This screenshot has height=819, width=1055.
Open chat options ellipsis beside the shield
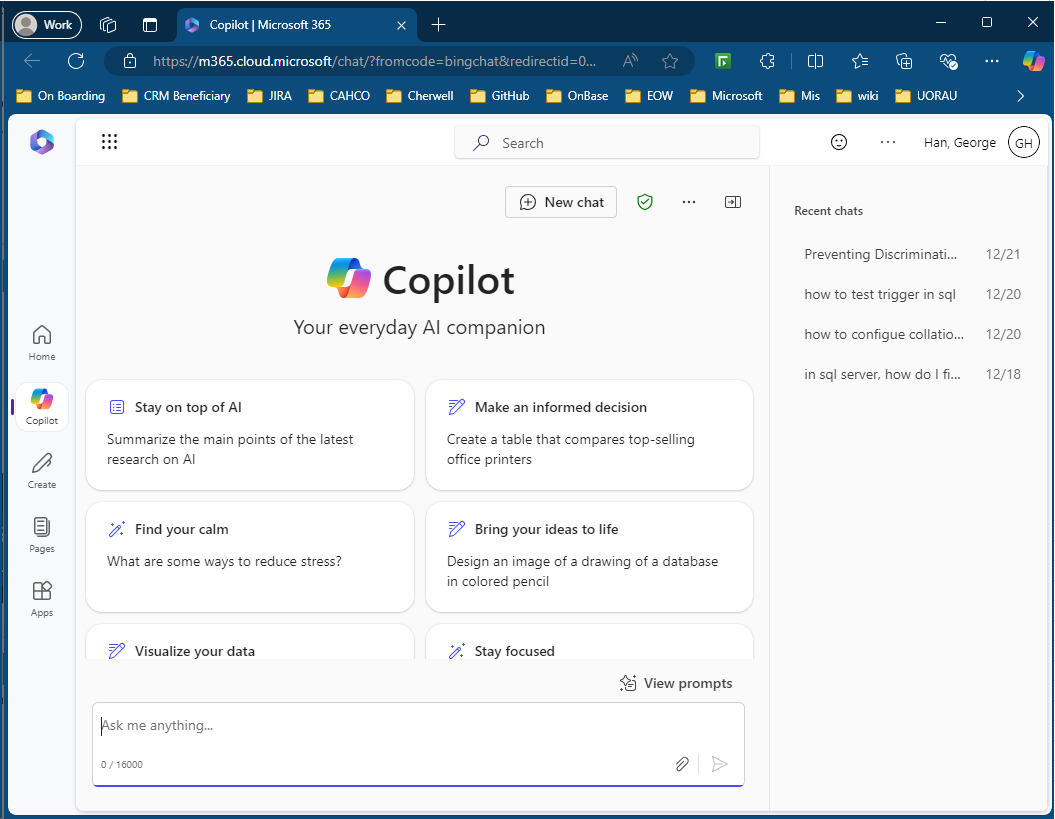pos(688,202)
